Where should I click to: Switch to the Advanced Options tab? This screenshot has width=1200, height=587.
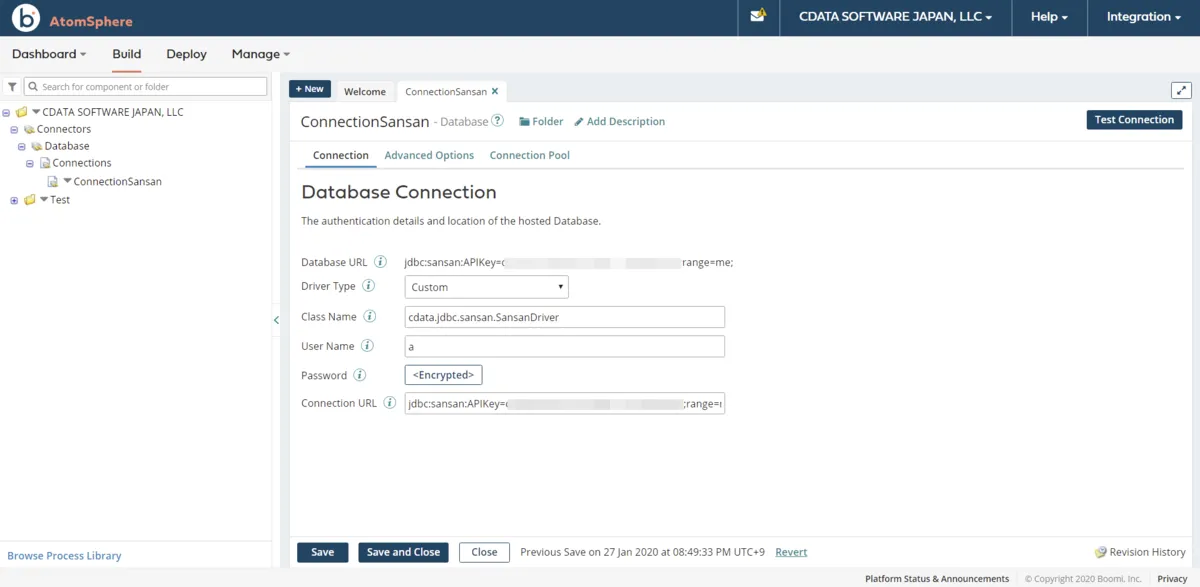[x=429, y=155]
